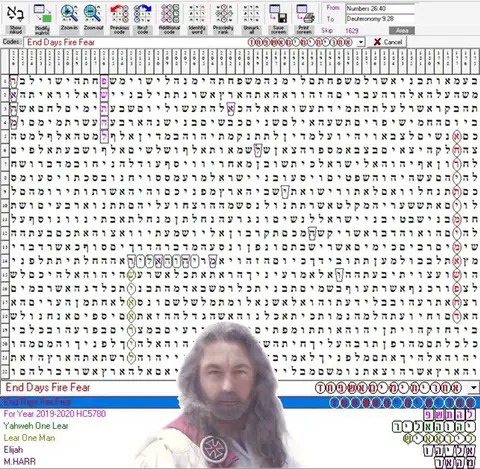The height and width of the screenshot is (469, 480).
Task: Select the Elijah list entry
Action: pyautogui.click(x=13, y=450)
